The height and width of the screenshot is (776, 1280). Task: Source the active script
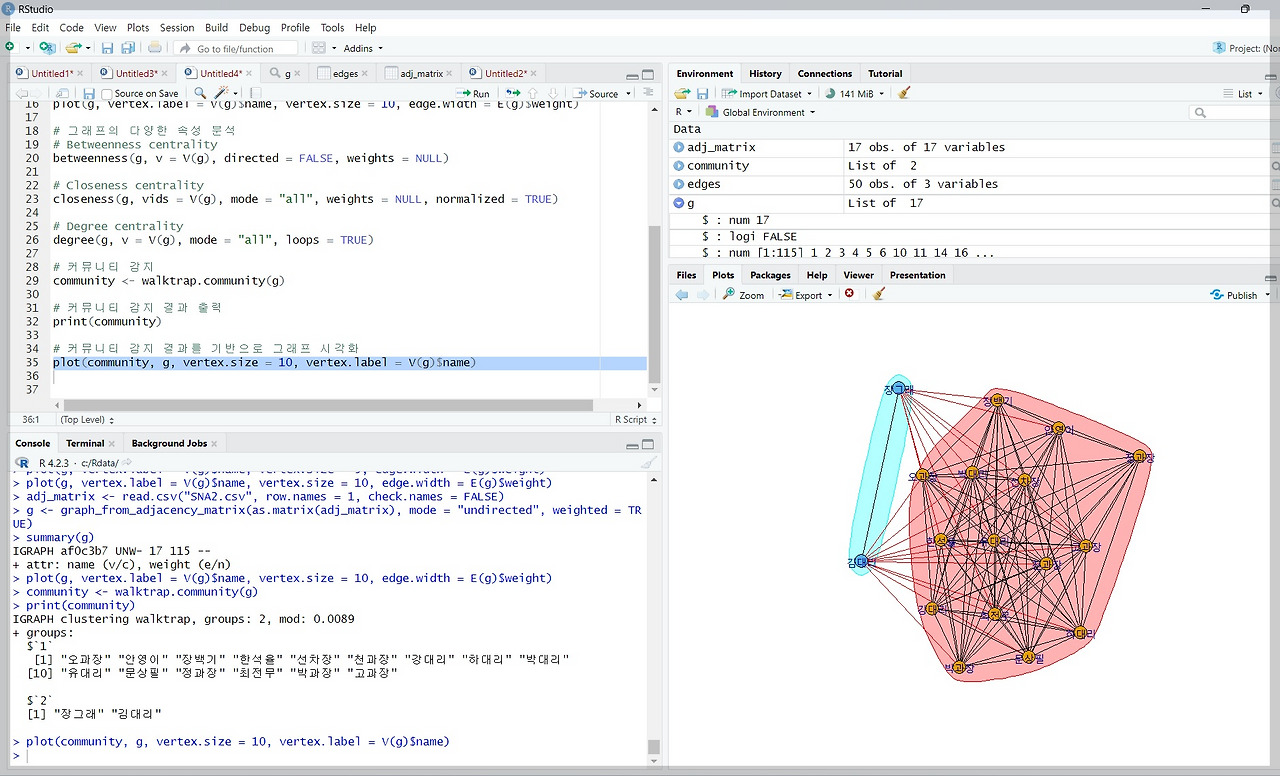pyautogui.click(x=597, y=94)
